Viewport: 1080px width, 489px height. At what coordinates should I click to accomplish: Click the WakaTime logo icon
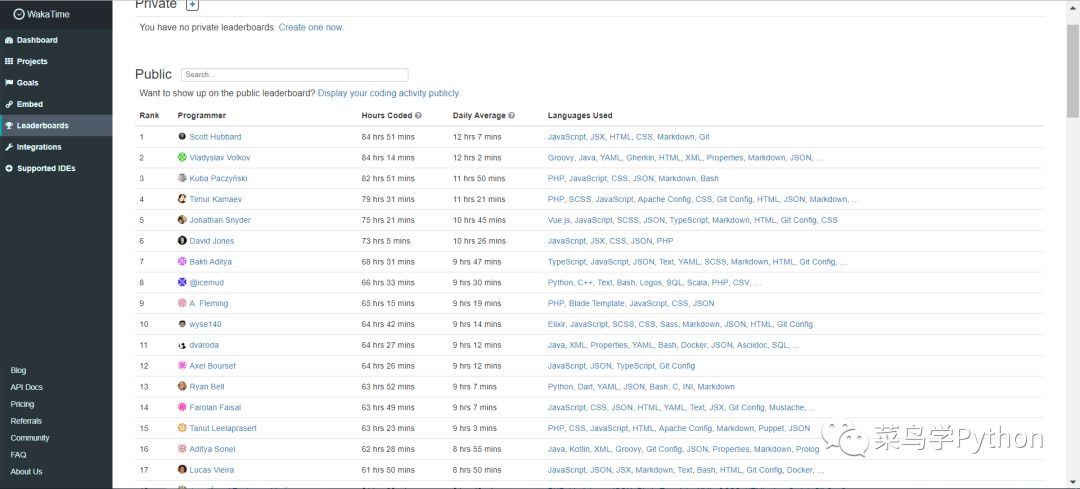click(19, 14)
